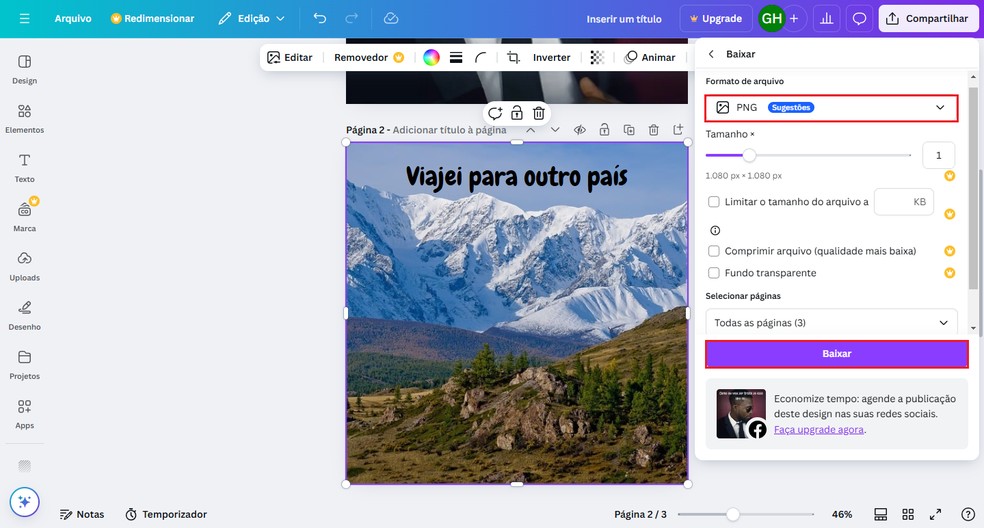Open the Redimensionar menu
984x528 pixels.
pyautogui.click(x=152, y=19)
